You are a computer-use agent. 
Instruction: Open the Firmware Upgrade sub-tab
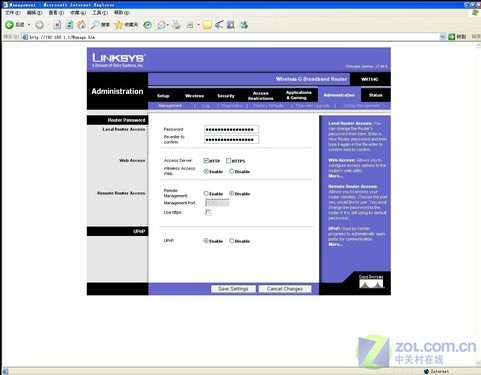point(312,106)
